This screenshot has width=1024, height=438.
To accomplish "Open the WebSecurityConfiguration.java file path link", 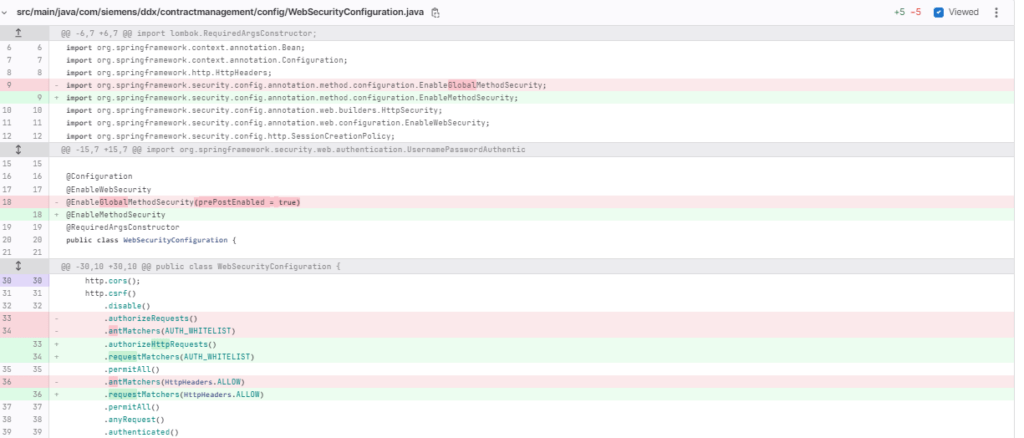I will [x=220, y=12].
